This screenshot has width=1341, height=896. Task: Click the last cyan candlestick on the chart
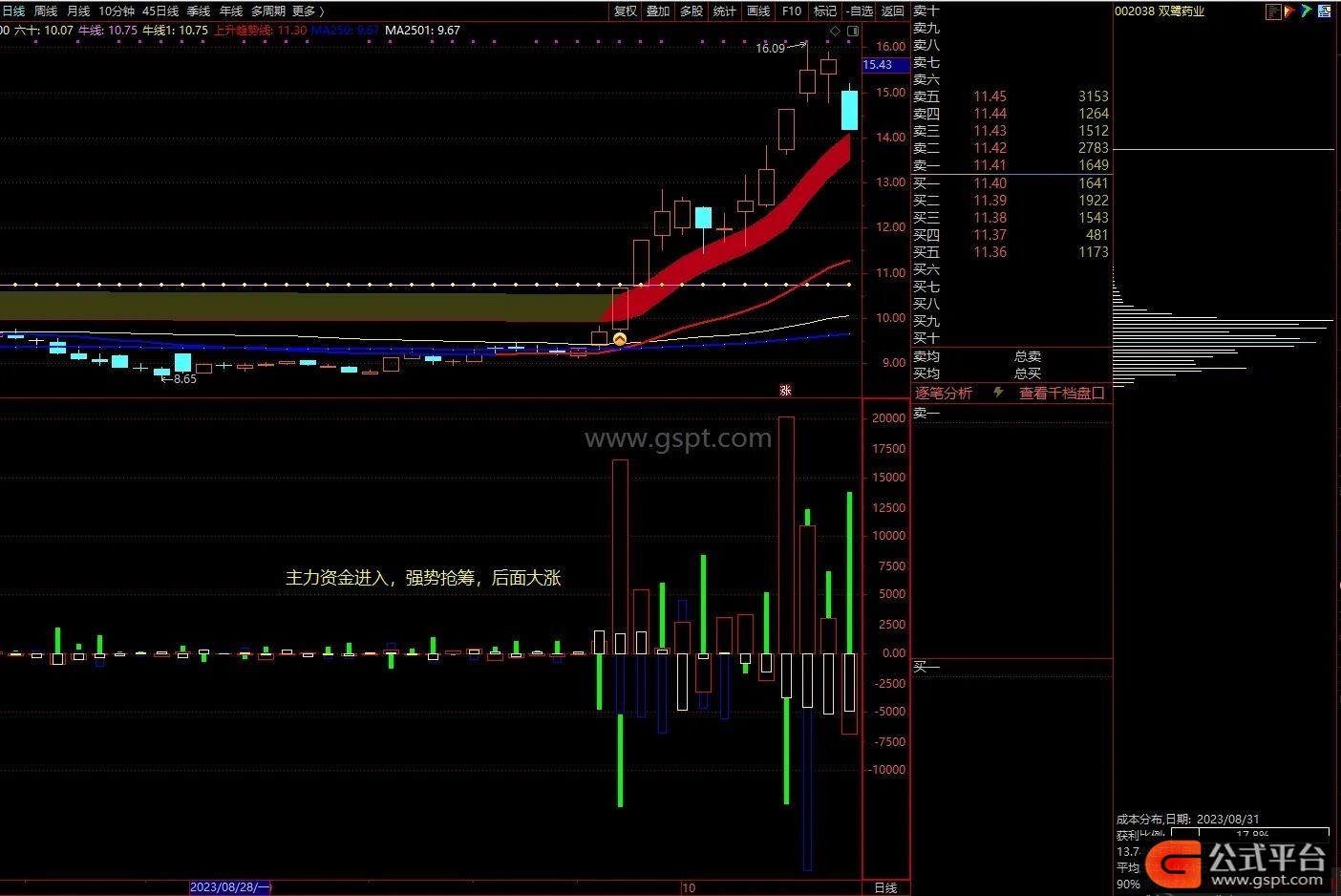coord(849,109)
